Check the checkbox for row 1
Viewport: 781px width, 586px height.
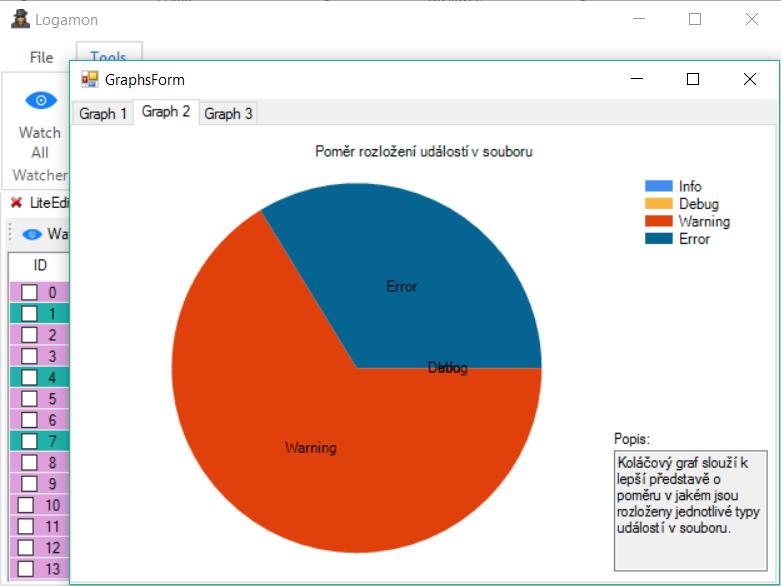(x=29, y=314)
